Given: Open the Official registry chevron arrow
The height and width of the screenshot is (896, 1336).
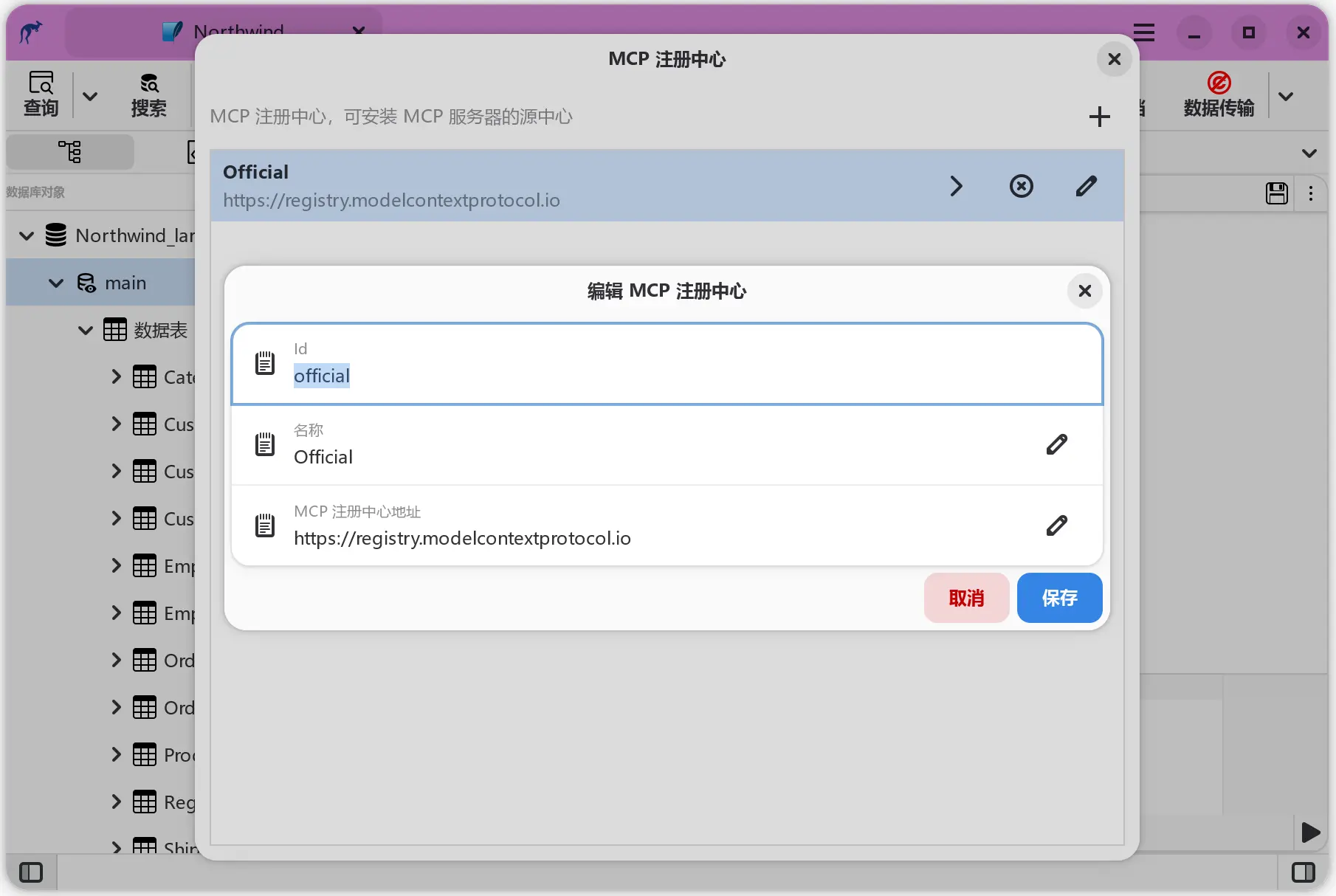Looking at the screenshot, I should tap(956, 186).
